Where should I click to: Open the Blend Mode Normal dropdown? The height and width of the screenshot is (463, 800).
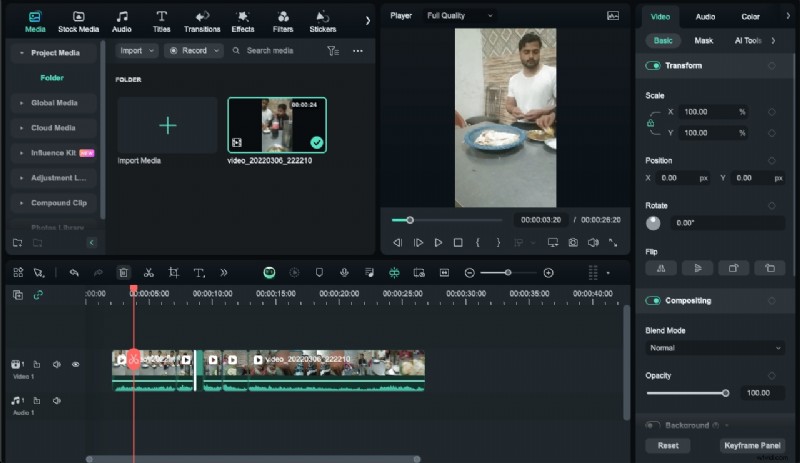coord(715,348)
